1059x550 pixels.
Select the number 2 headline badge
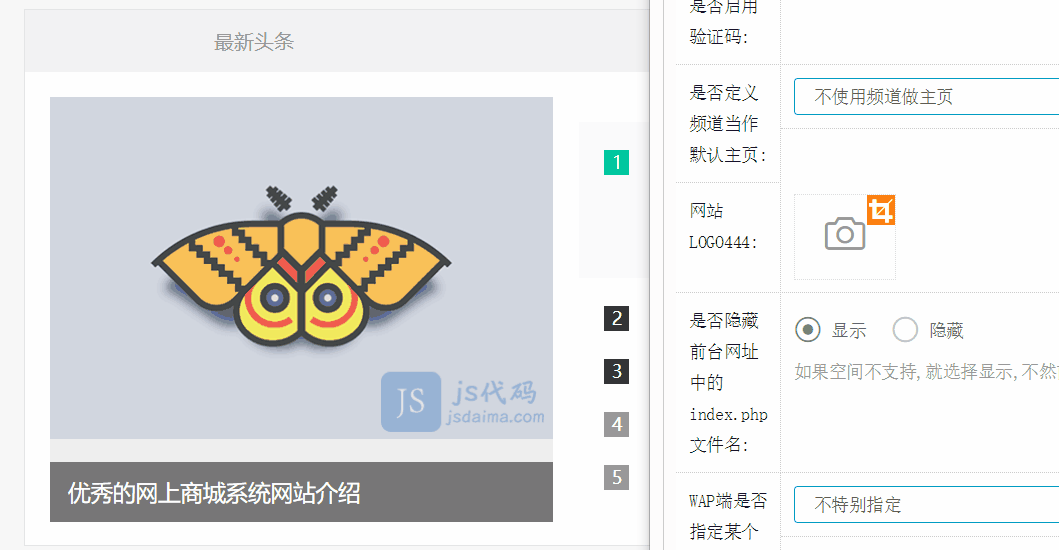(x=617, y=319)
